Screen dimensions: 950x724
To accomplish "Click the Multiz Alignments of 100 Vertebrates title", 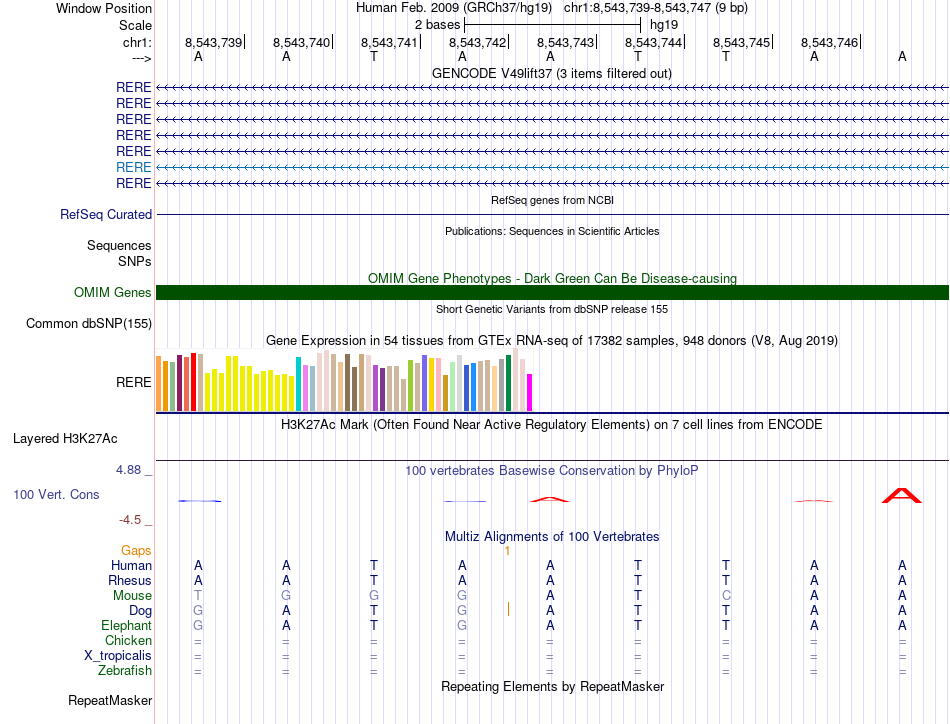I will point(551,537).
